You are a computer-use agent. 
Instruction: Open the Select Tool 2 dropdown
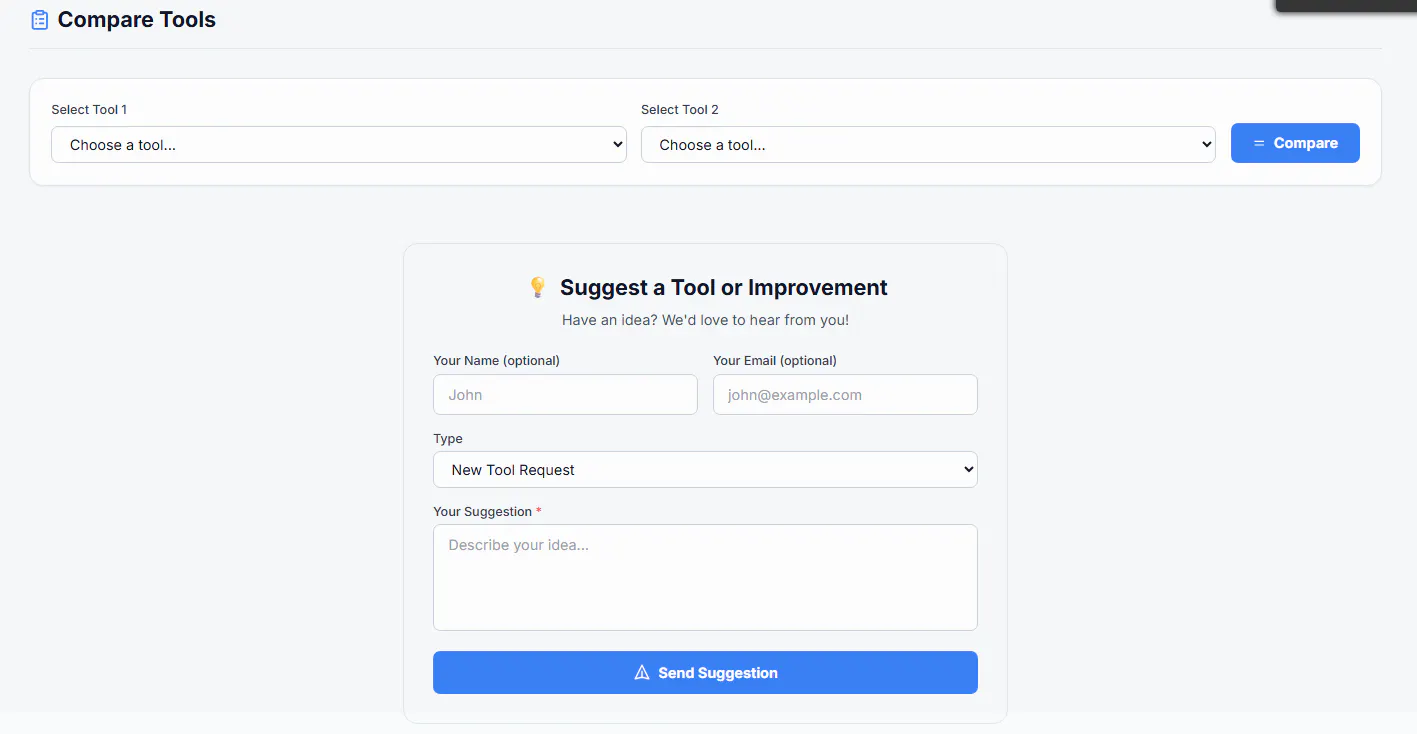tap(928, 144)
